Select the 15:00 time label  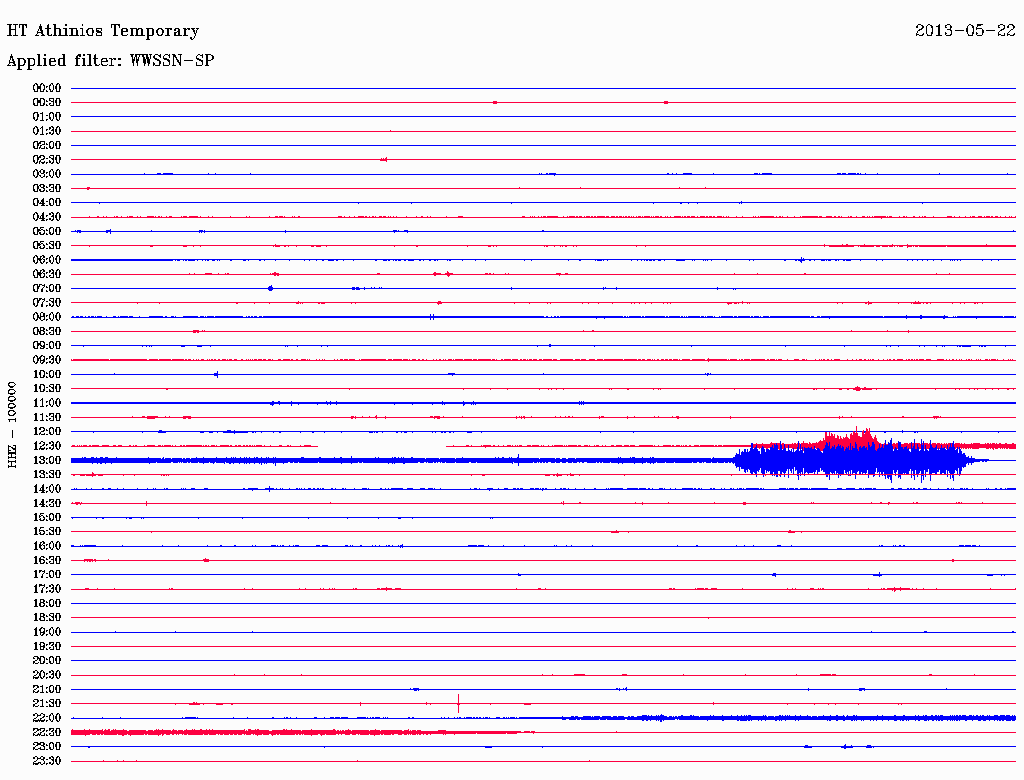coord(47,517)
